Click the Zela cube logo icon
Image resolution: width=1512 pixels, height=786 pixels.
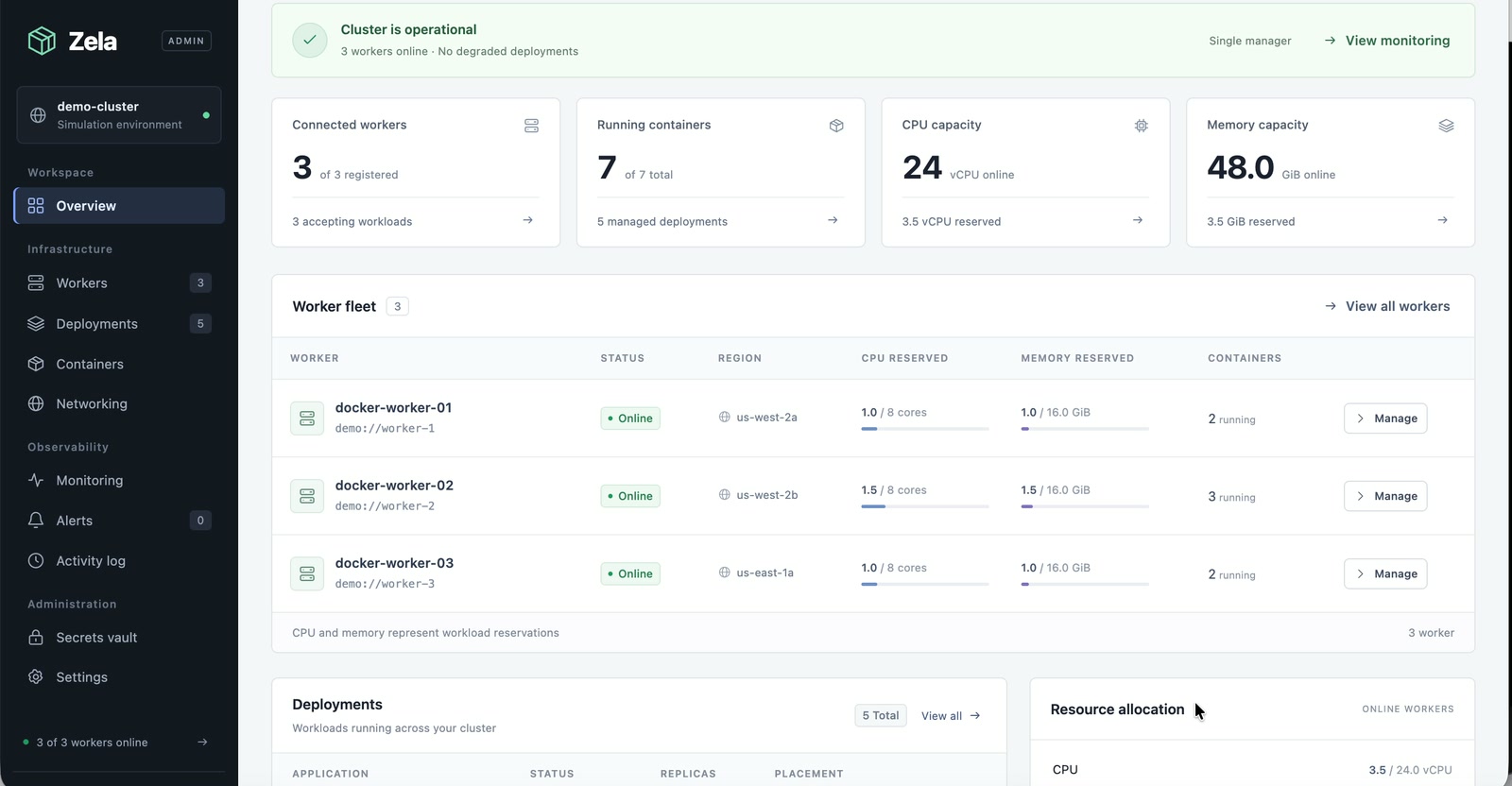42,41
